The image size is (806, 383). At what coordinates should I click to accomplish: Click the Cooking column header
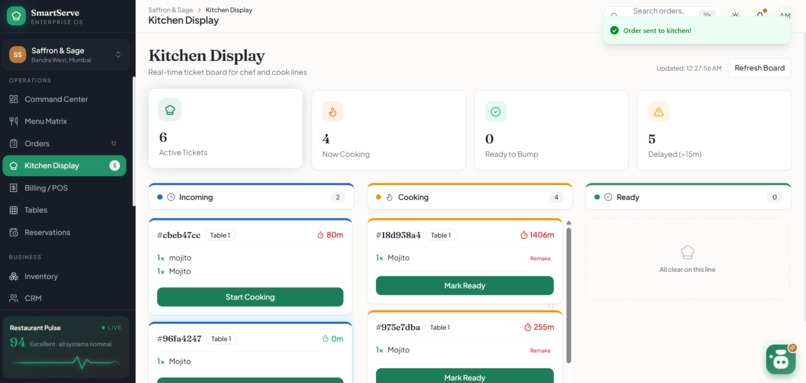[470, 196]
